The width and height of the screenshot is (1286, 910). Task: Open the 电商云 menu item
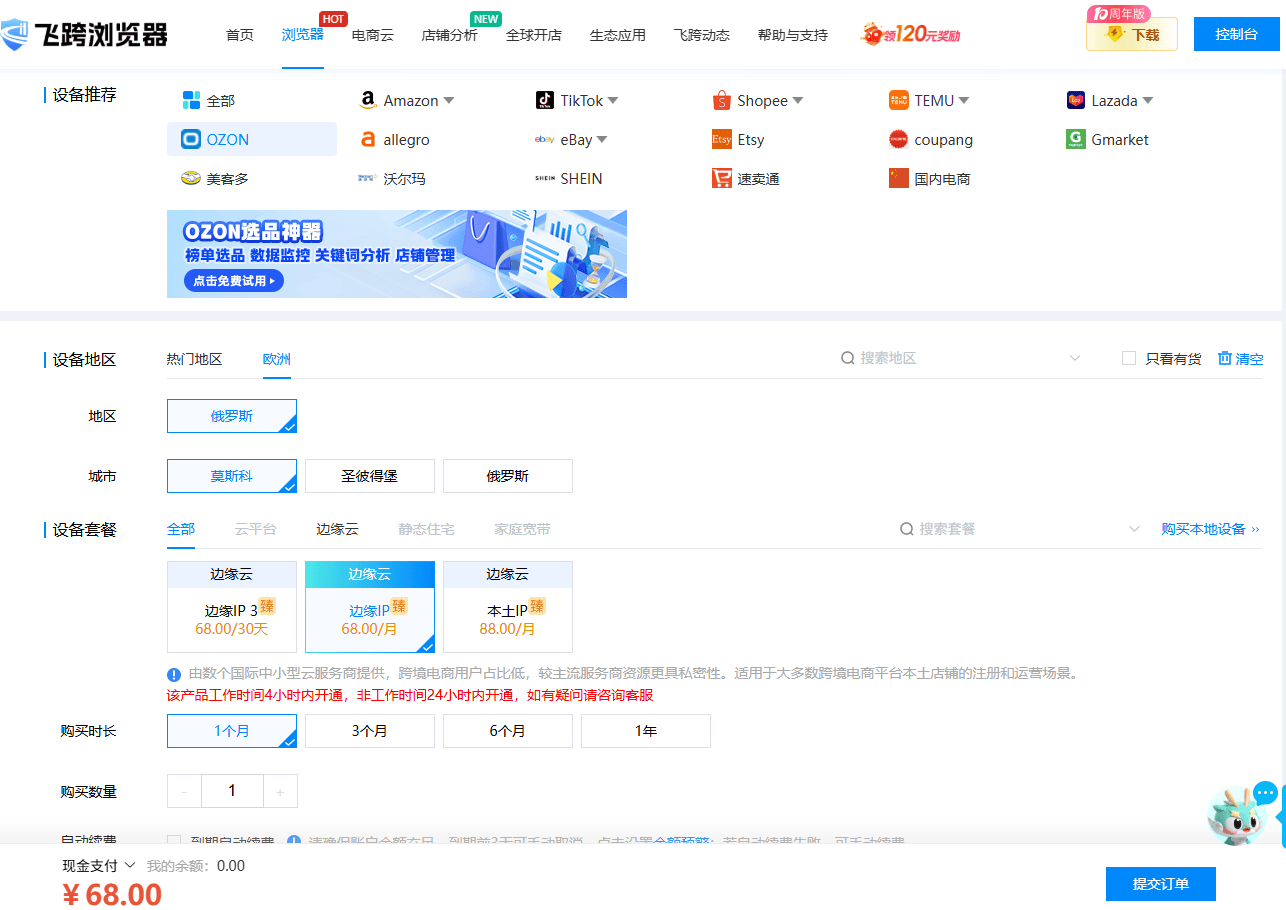click(372, 34)
